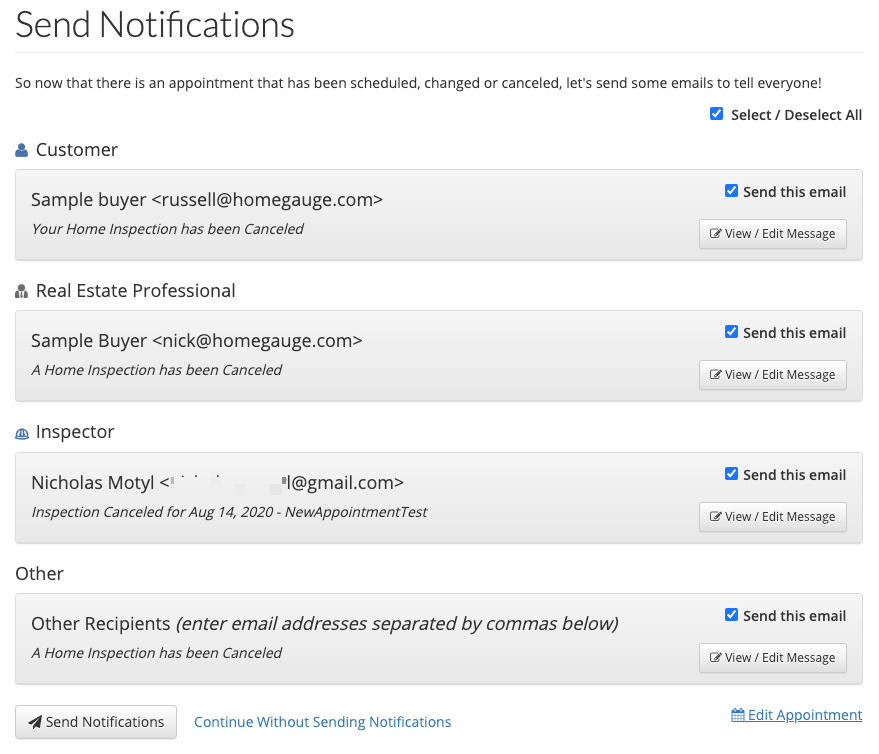Viewport: 879px width, 754px height.
Task: Click the Customer person icon
Action: 22,151
